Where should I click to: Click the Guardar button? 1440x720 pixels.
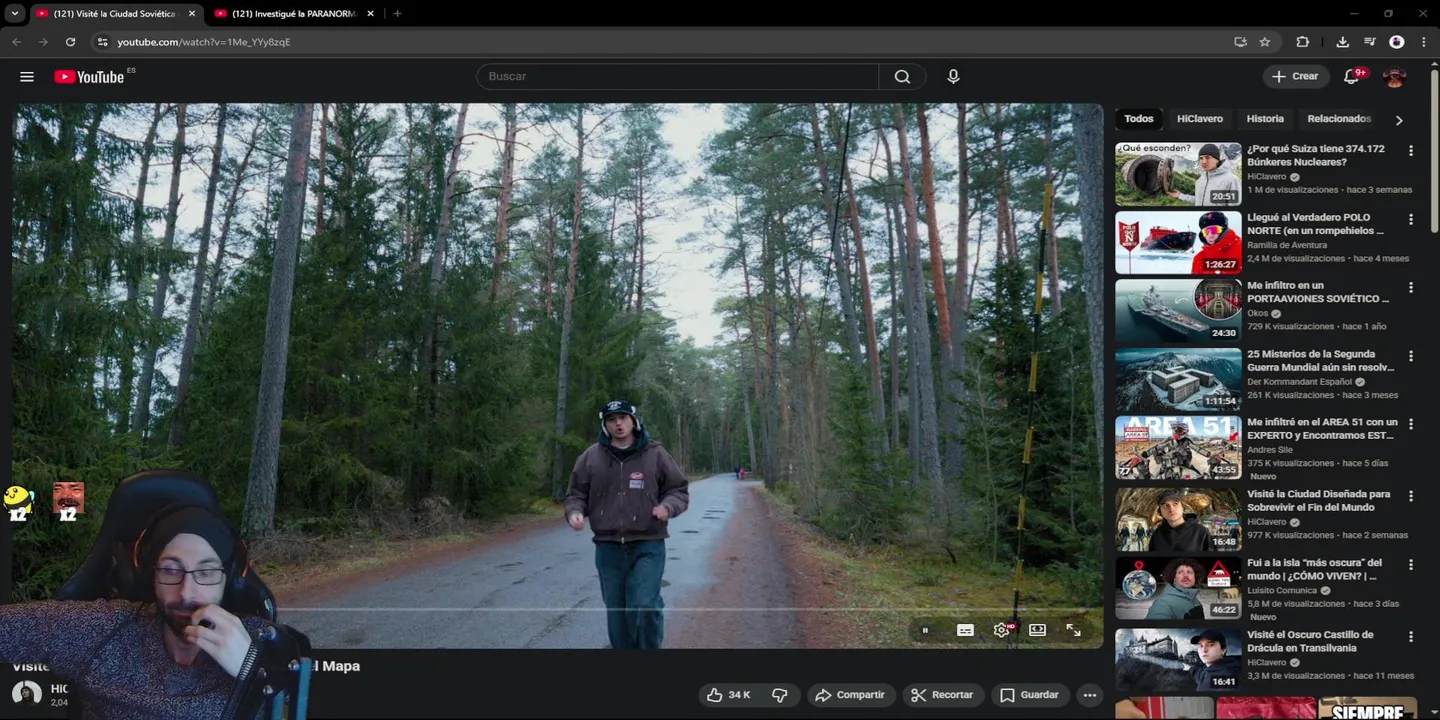click(1030, 695)
